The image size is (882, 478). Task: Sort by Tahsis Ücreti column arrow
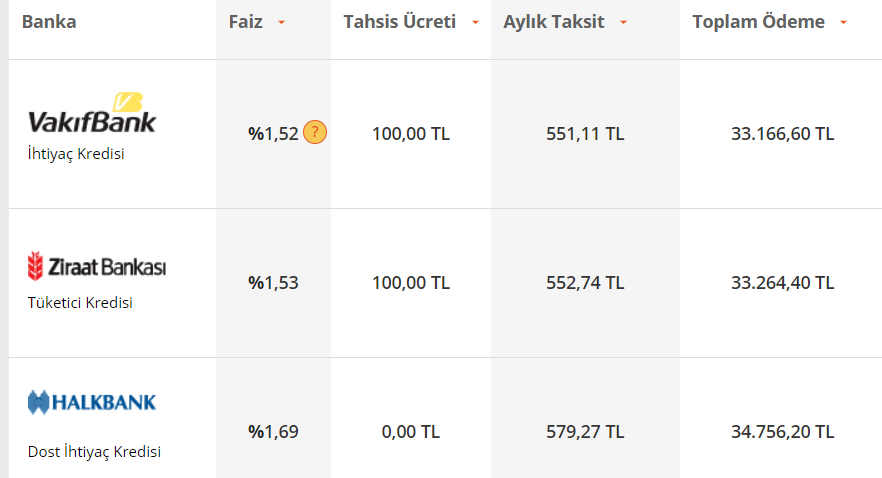coord(475,22)
